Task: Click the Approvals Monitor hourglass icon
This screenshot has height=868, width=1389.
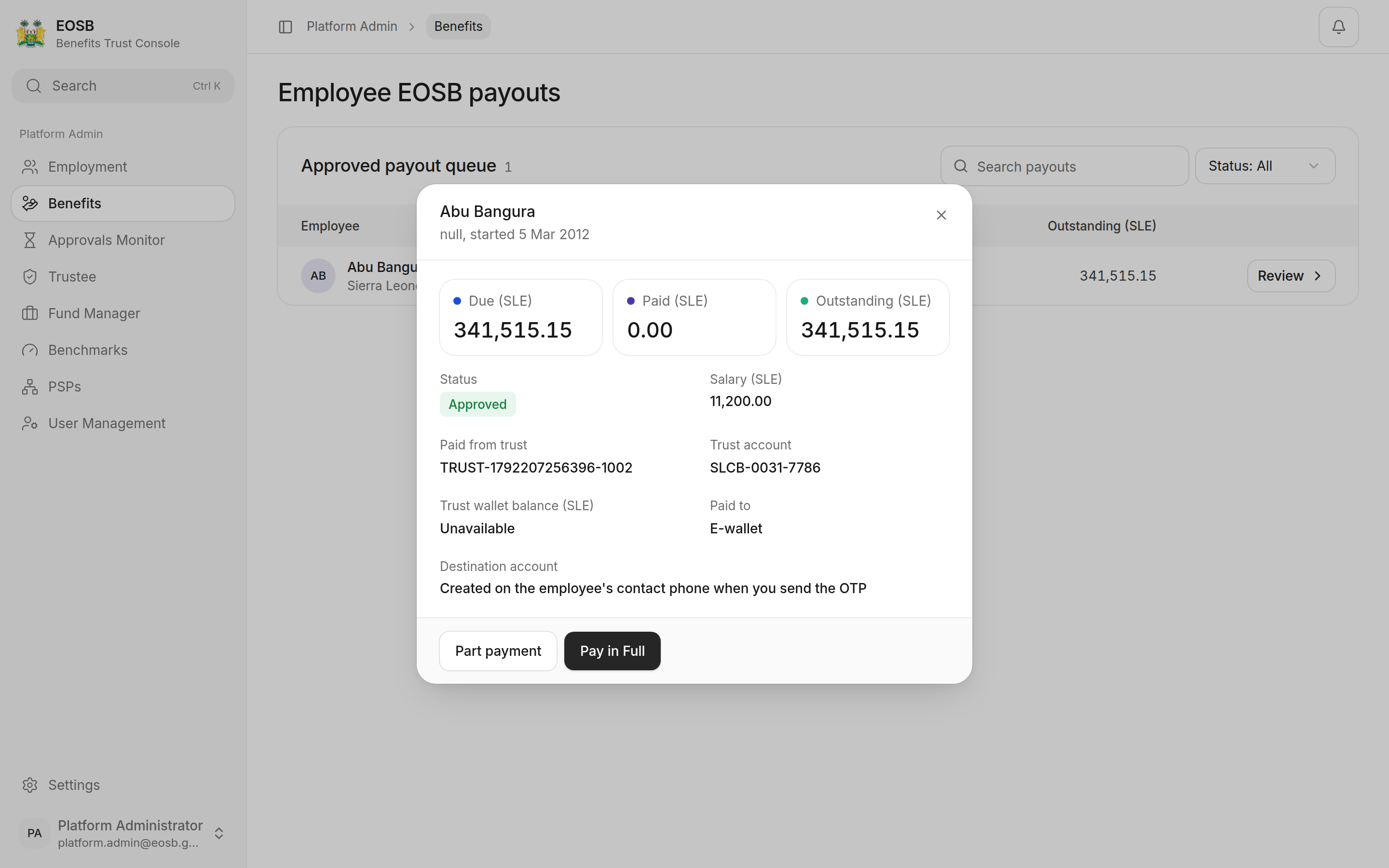Action: pos(30,240)
